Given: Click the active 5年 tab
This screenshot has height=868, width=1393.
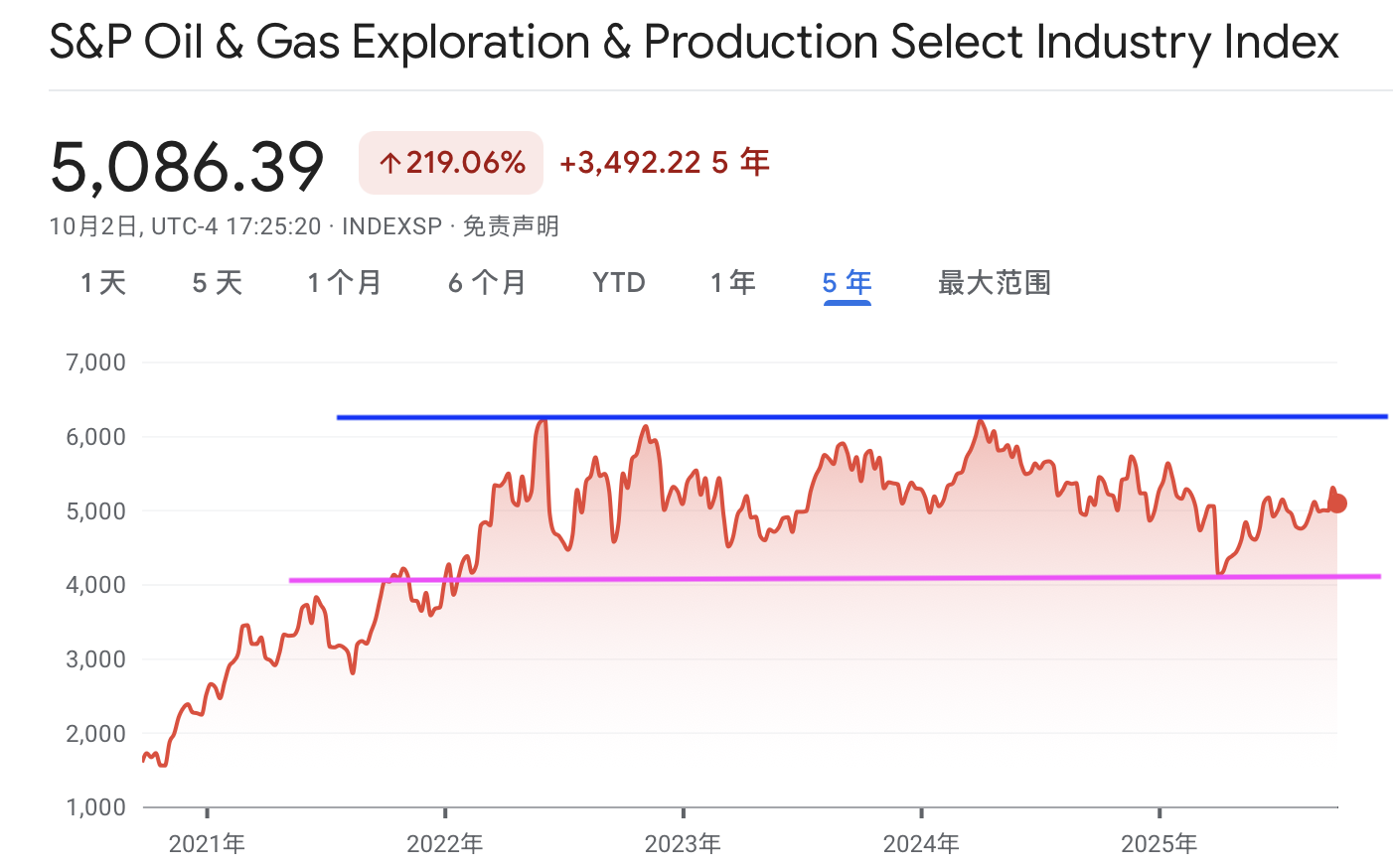Looking at the screenshot, I should coord(847,283).
